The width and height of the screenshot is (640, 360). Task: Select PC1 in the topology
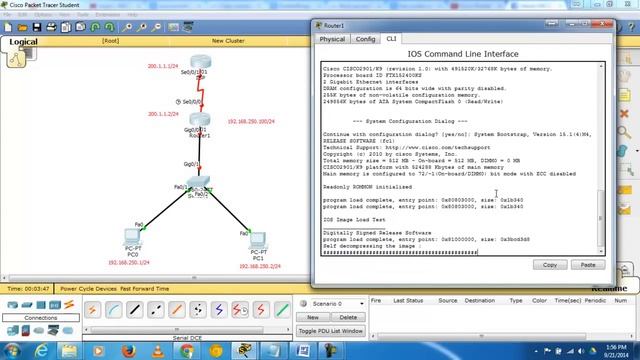[x=258, y=240]
